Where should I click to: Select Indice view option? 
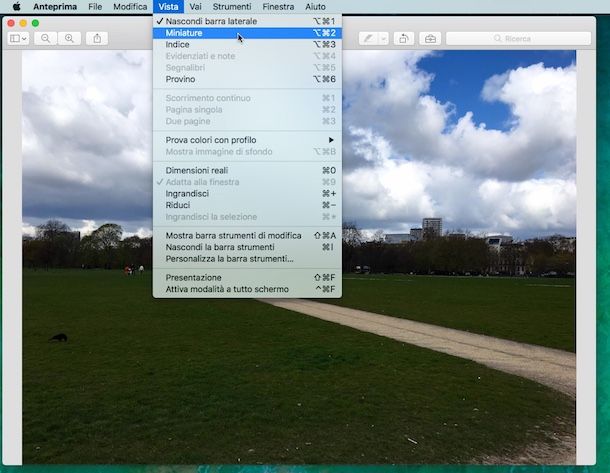point(247,45)
